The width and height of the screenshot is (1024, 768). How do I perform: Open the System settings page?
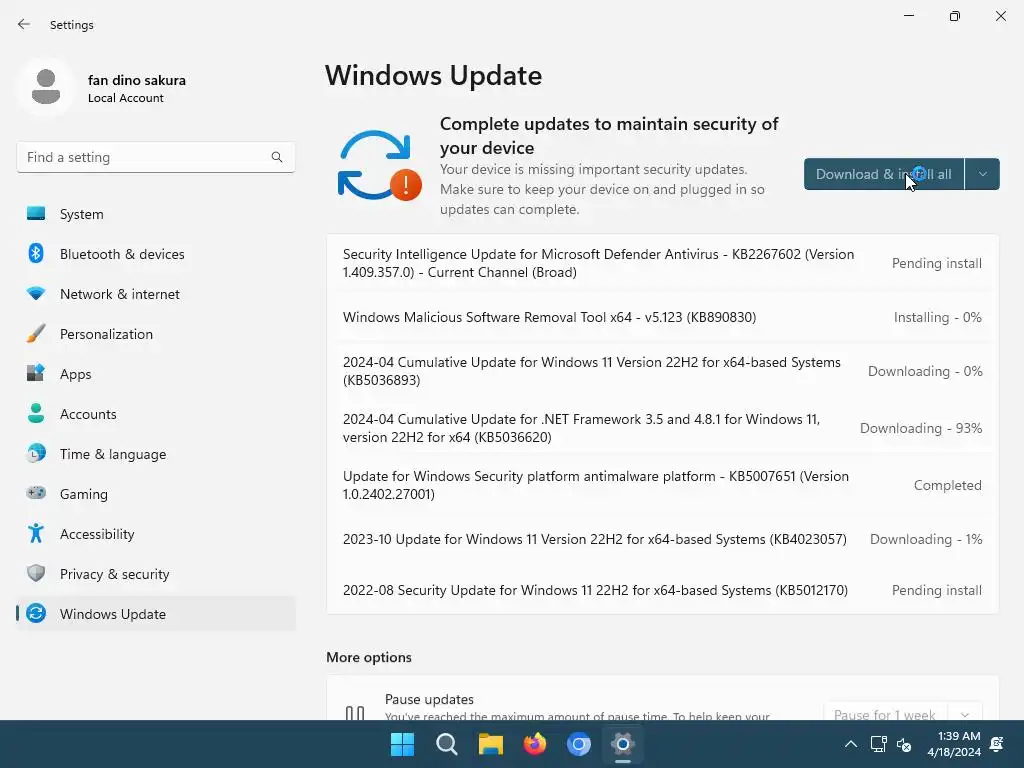(156, 214)
